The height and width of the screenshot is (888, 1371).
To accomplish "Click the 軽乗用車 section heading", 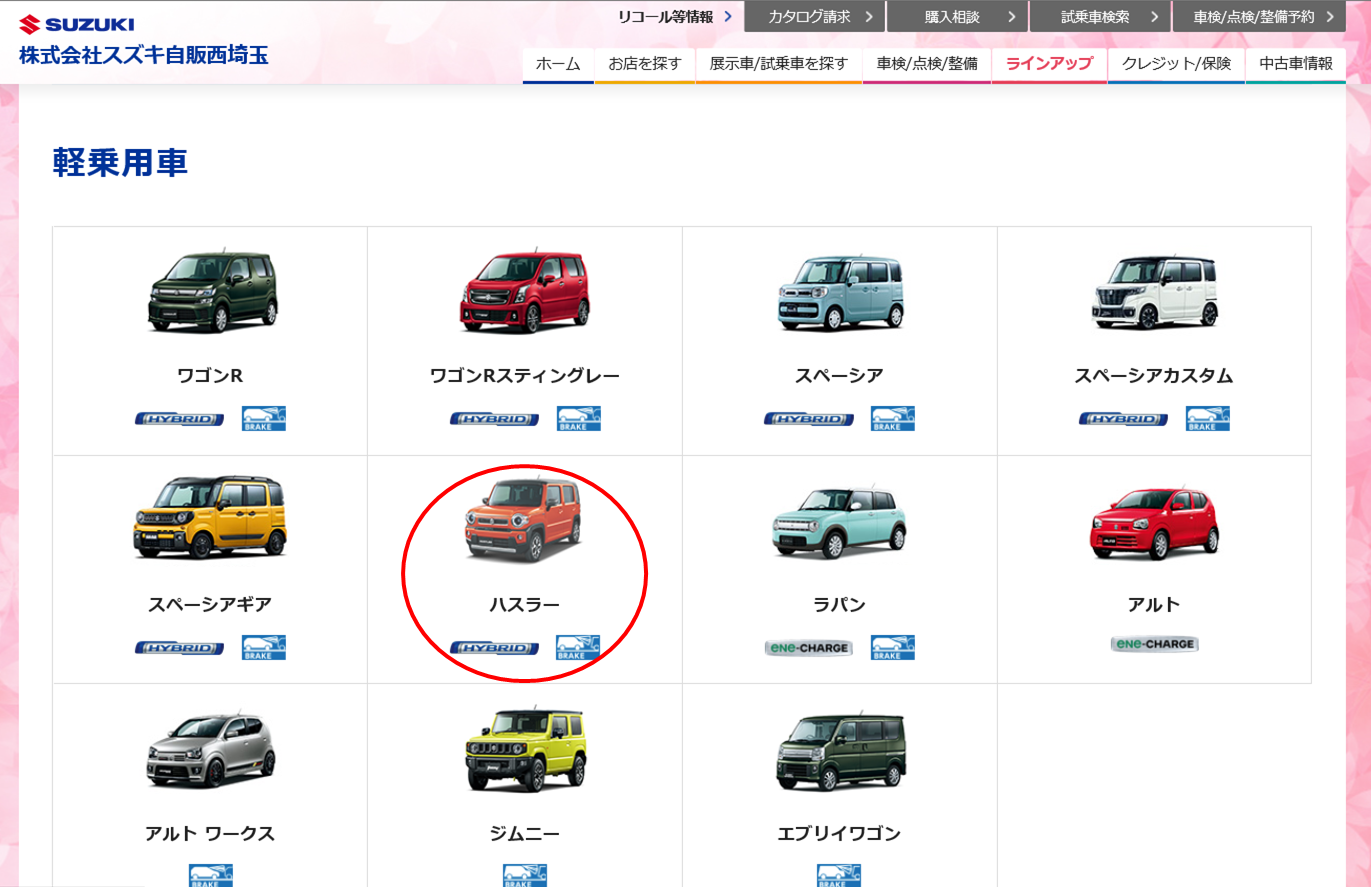I will tap(120, 163).
